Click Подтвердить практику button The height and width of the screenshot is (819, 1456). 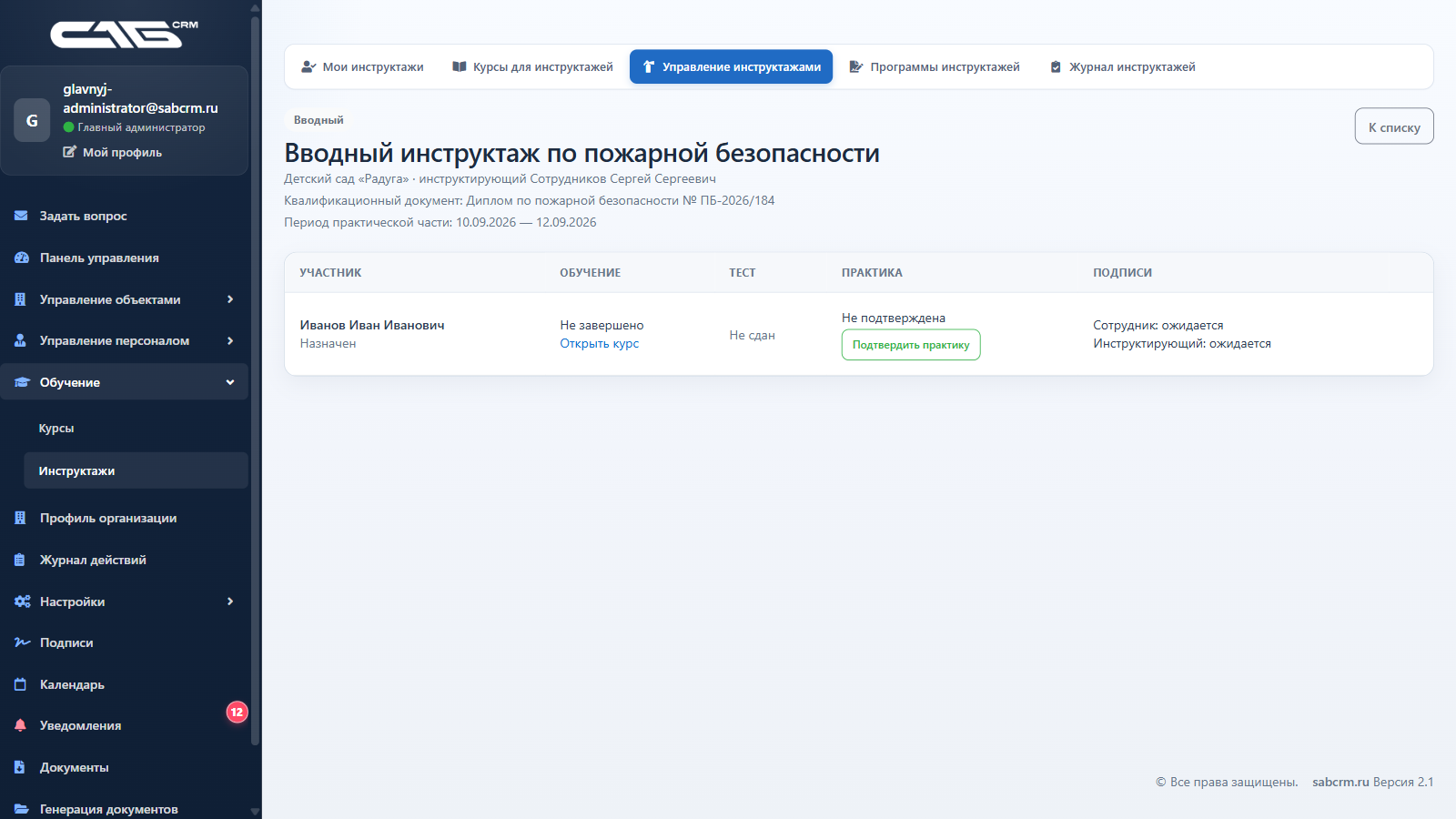point(911,345)
